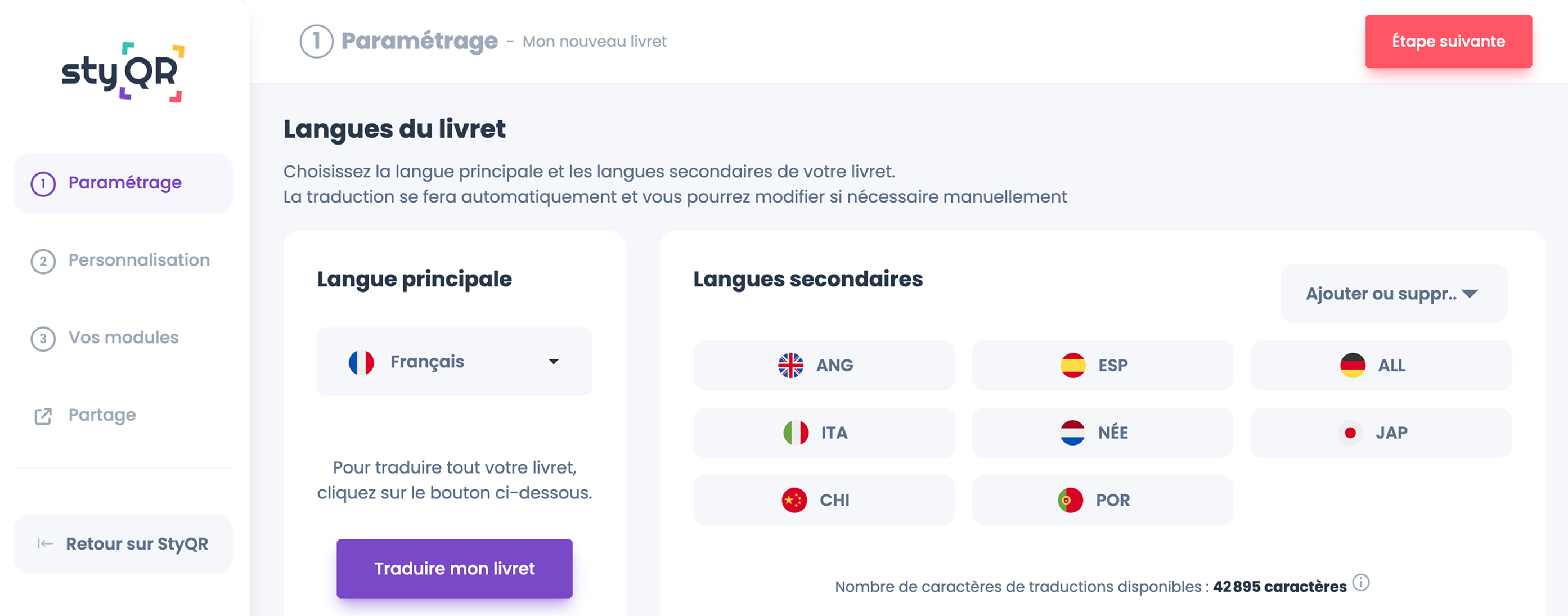Click the Étape suivante button
The image size is (1568, 616).
(x=1448, y=42)
